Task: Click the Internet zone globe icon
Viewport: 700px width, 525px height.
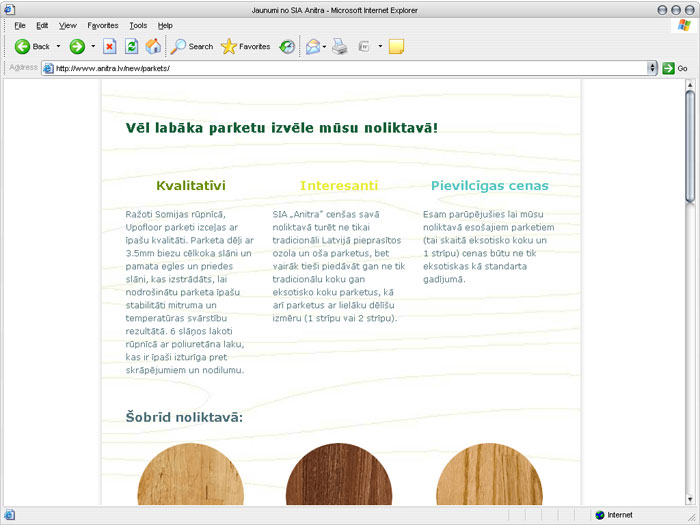Action: tap(600, 515)
